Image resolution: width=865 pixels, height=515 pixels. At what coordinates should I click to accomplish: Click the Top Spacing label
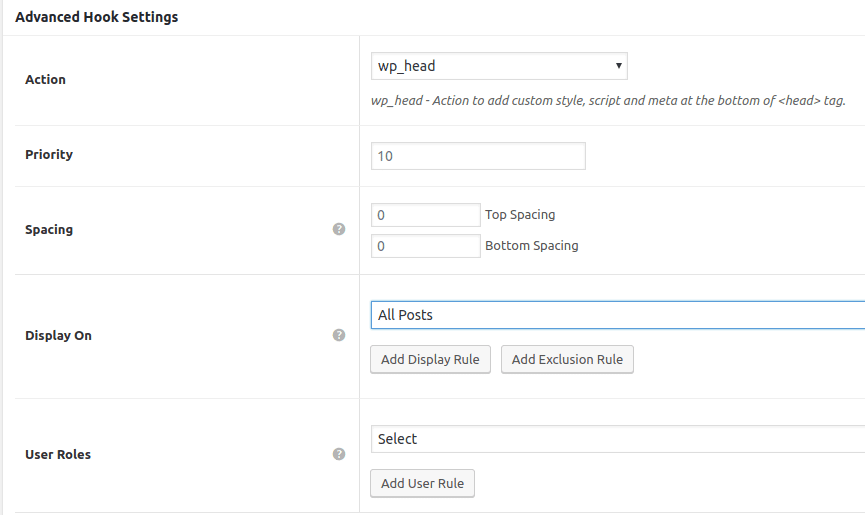[520, 214]
